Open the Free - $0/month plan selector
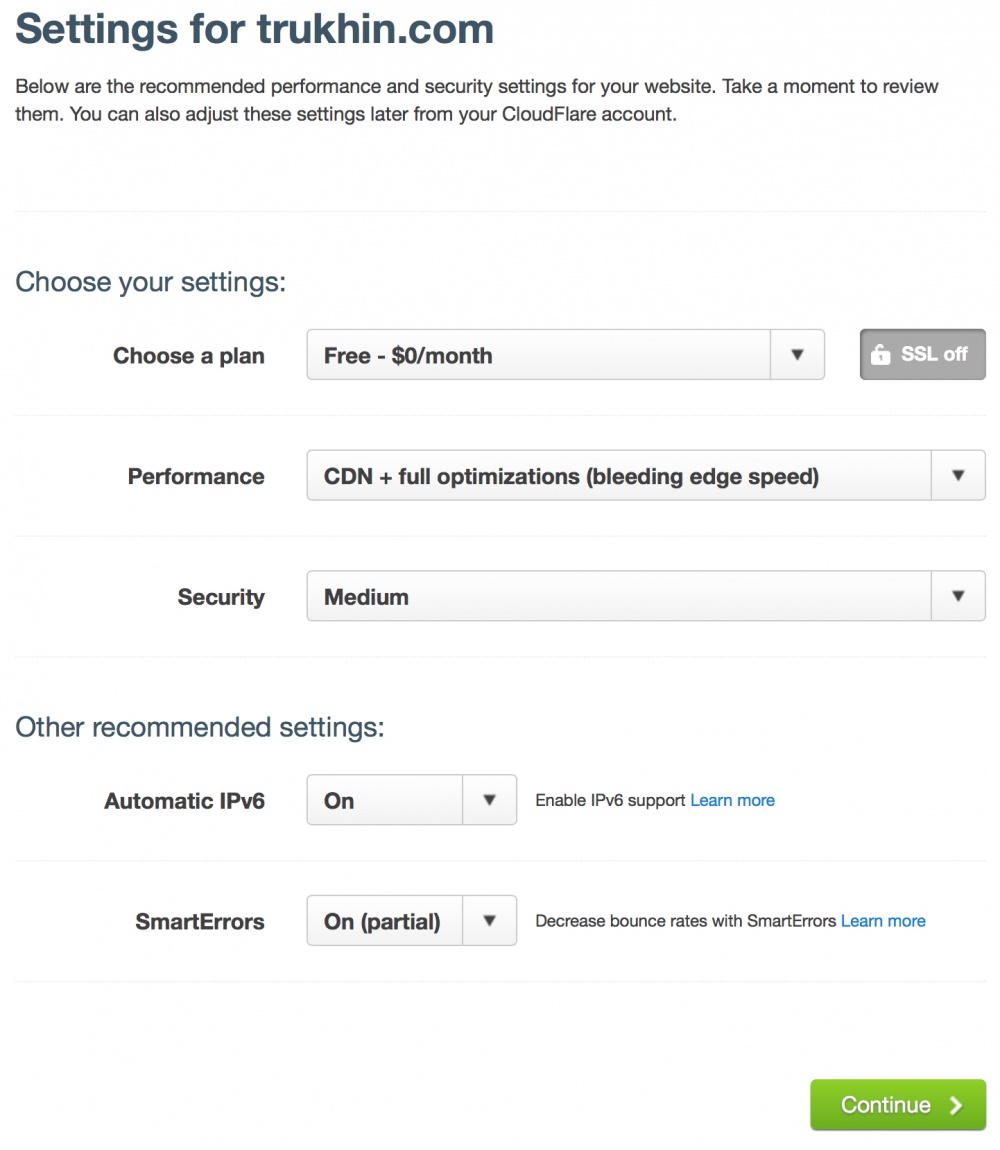 540,355
